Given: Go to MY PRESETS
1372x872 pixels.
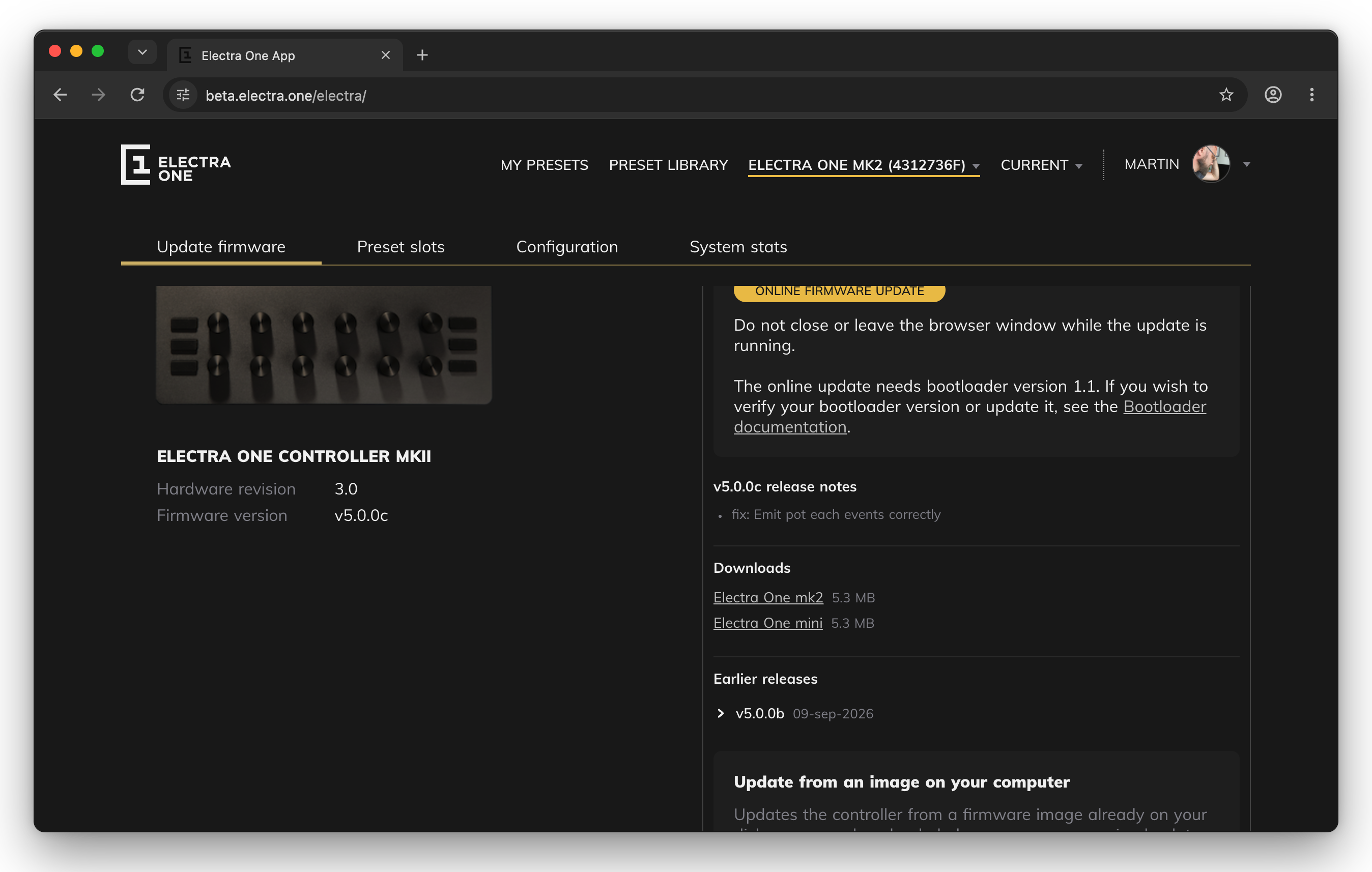Looking at the screenshot, I should click(x=544, y=165).
